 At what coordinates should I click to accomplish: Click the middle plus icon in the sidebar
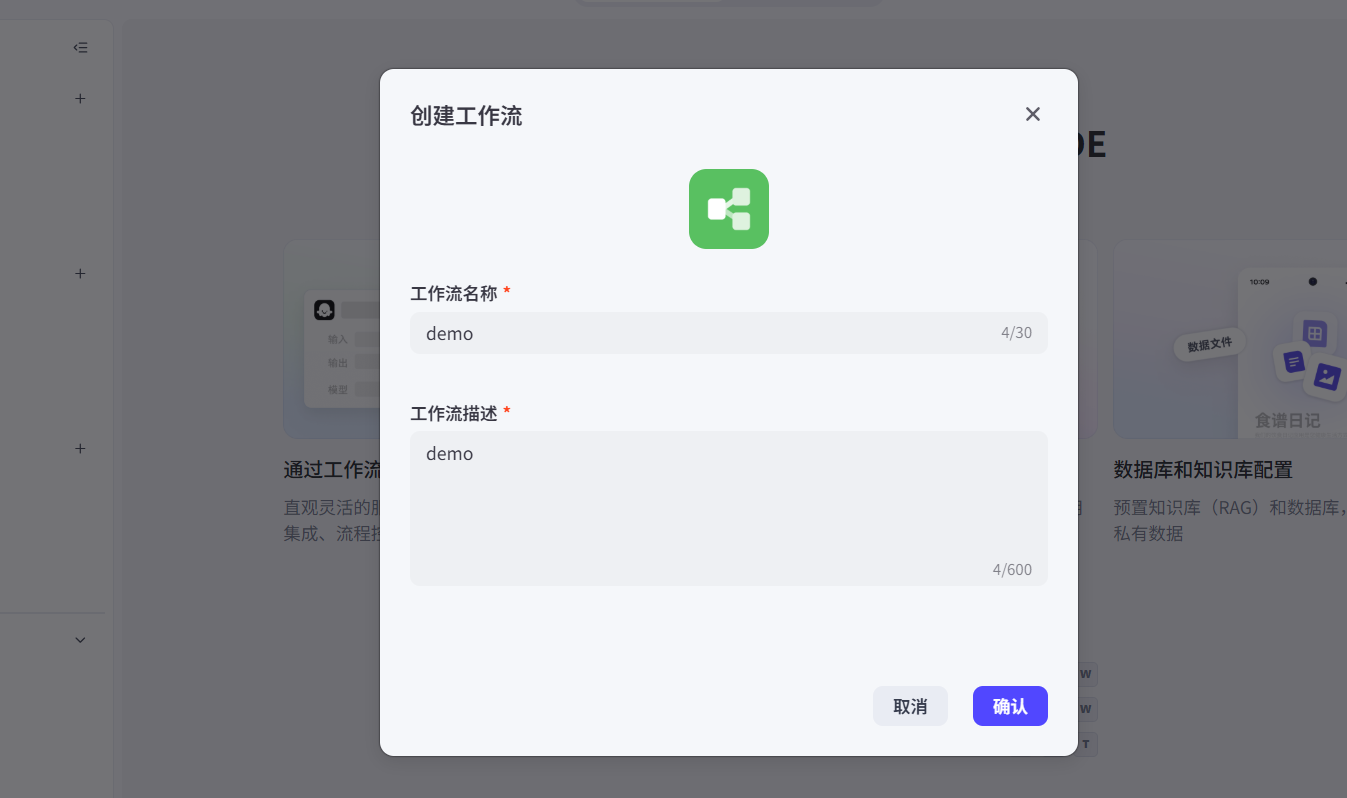[x=80, y=273]
